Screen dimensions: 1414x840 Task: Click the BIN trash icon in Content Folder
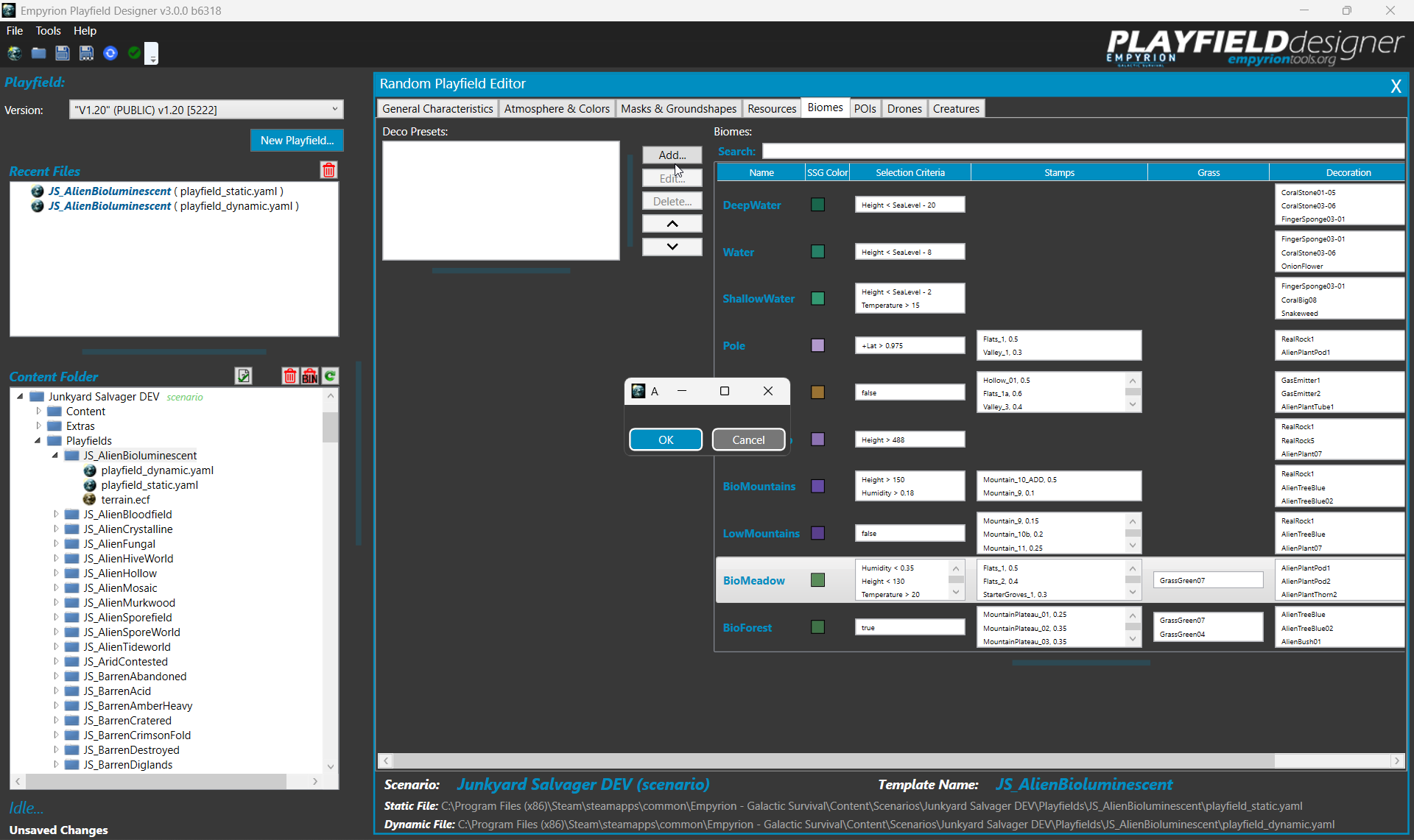point(310,376)
